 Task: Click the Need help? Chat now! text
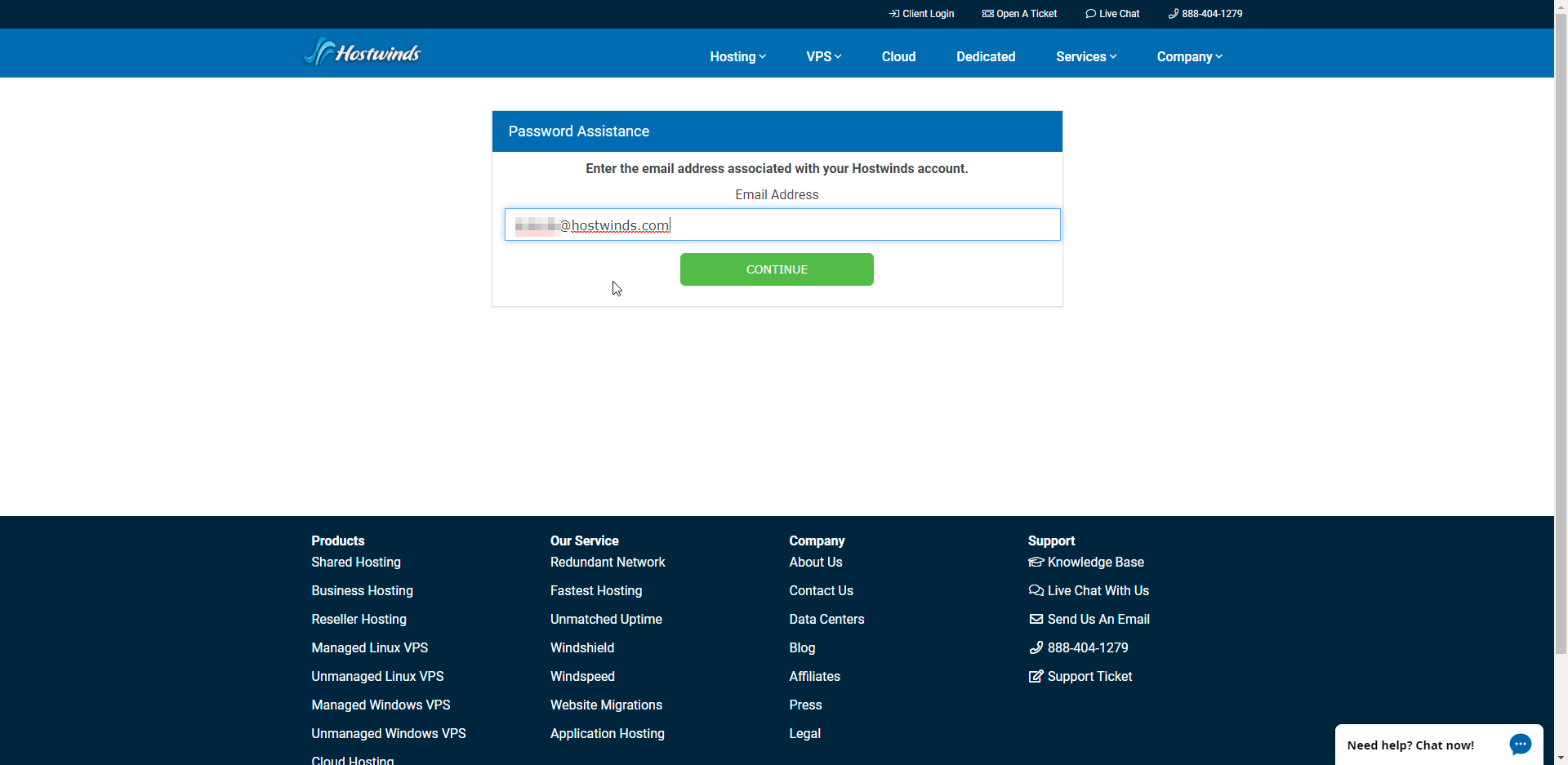coord(1410,745)
